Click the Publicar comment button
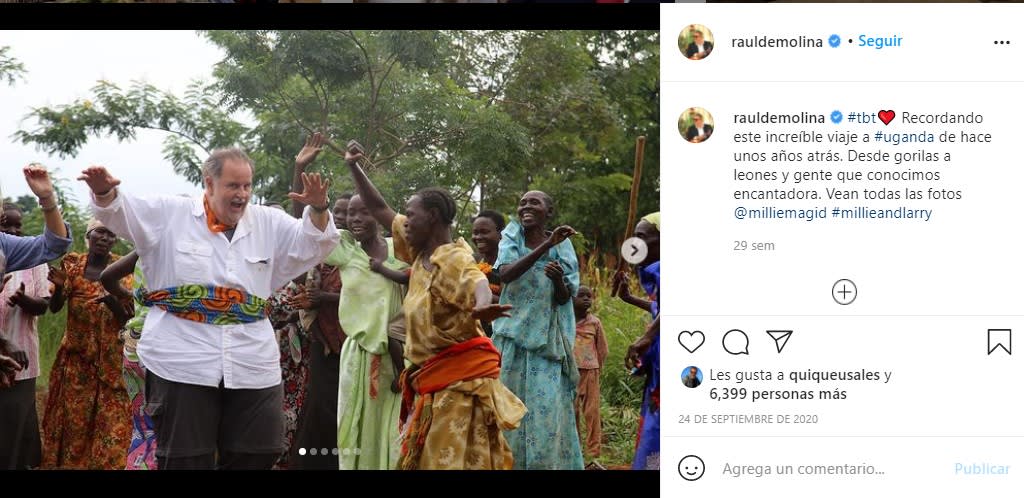Image resolution: width=1024 pixels, height=498 pixels. point(981,468)
